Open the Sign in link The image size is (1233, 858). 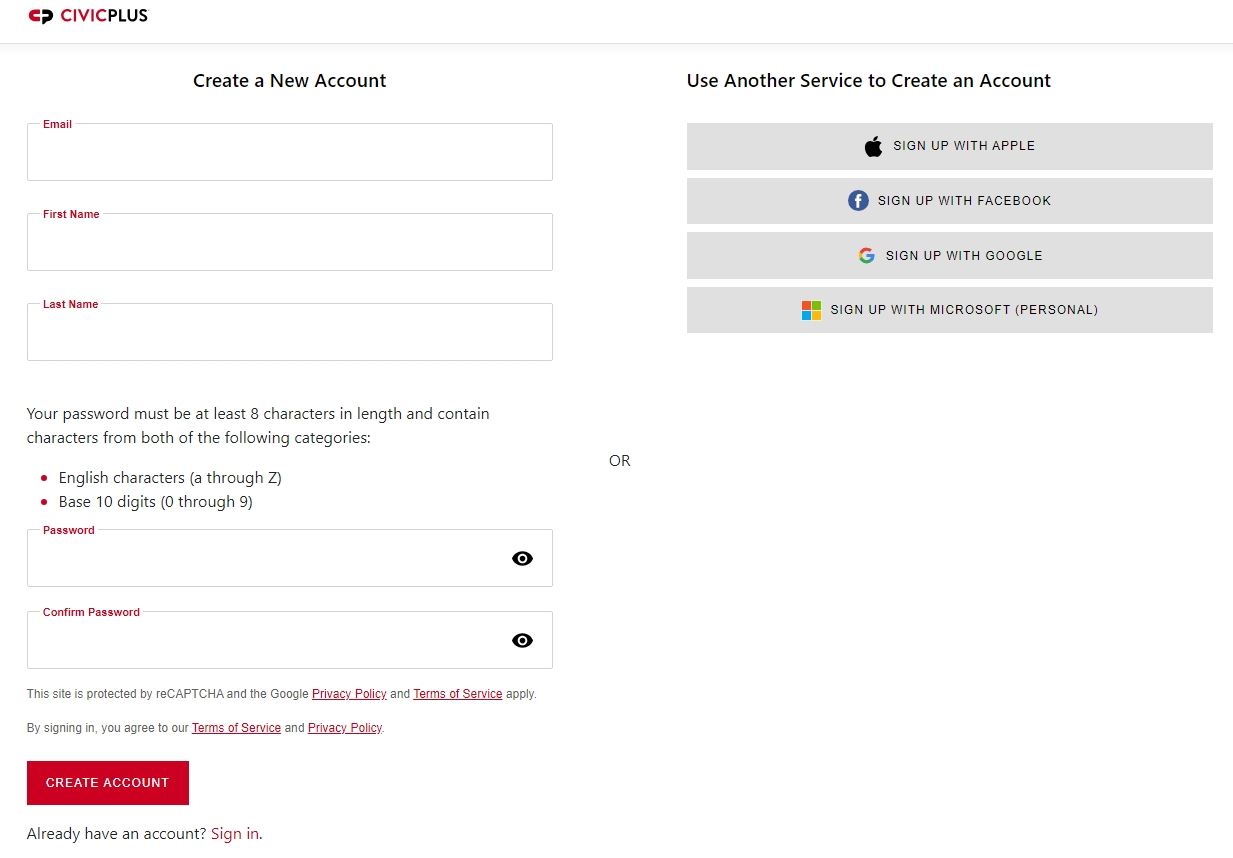coord(234,833)
